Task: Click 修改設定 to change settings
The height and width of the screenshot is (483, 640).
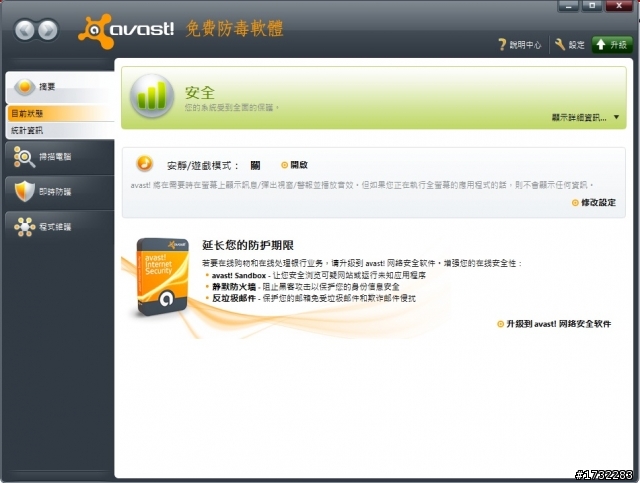Action: click(x=594, y=203)
